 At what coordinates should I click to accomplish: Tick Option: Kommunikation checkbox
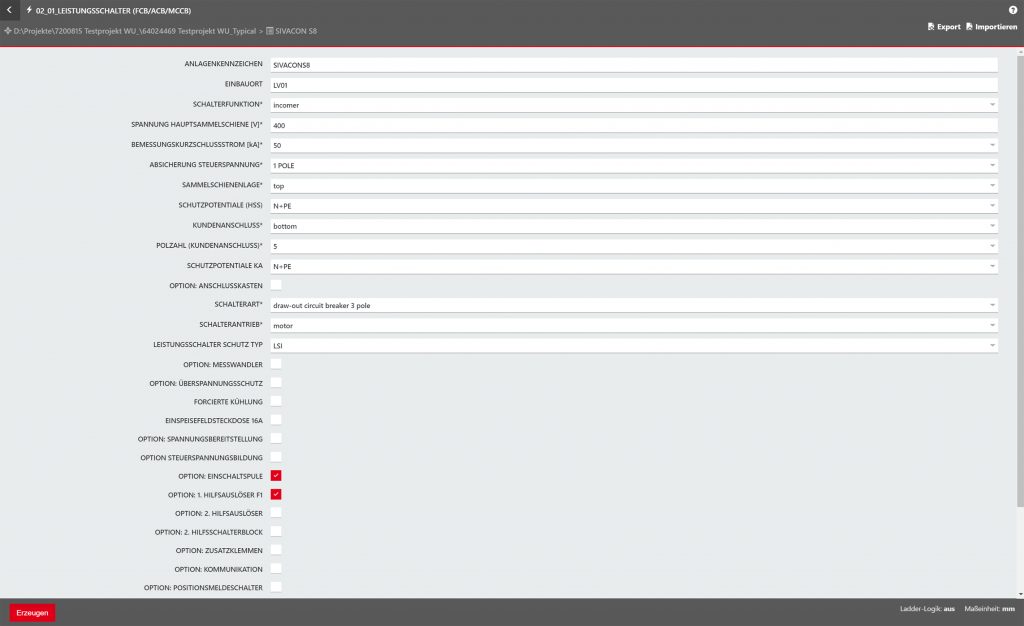pyautogui.click(x=276, y=568)
